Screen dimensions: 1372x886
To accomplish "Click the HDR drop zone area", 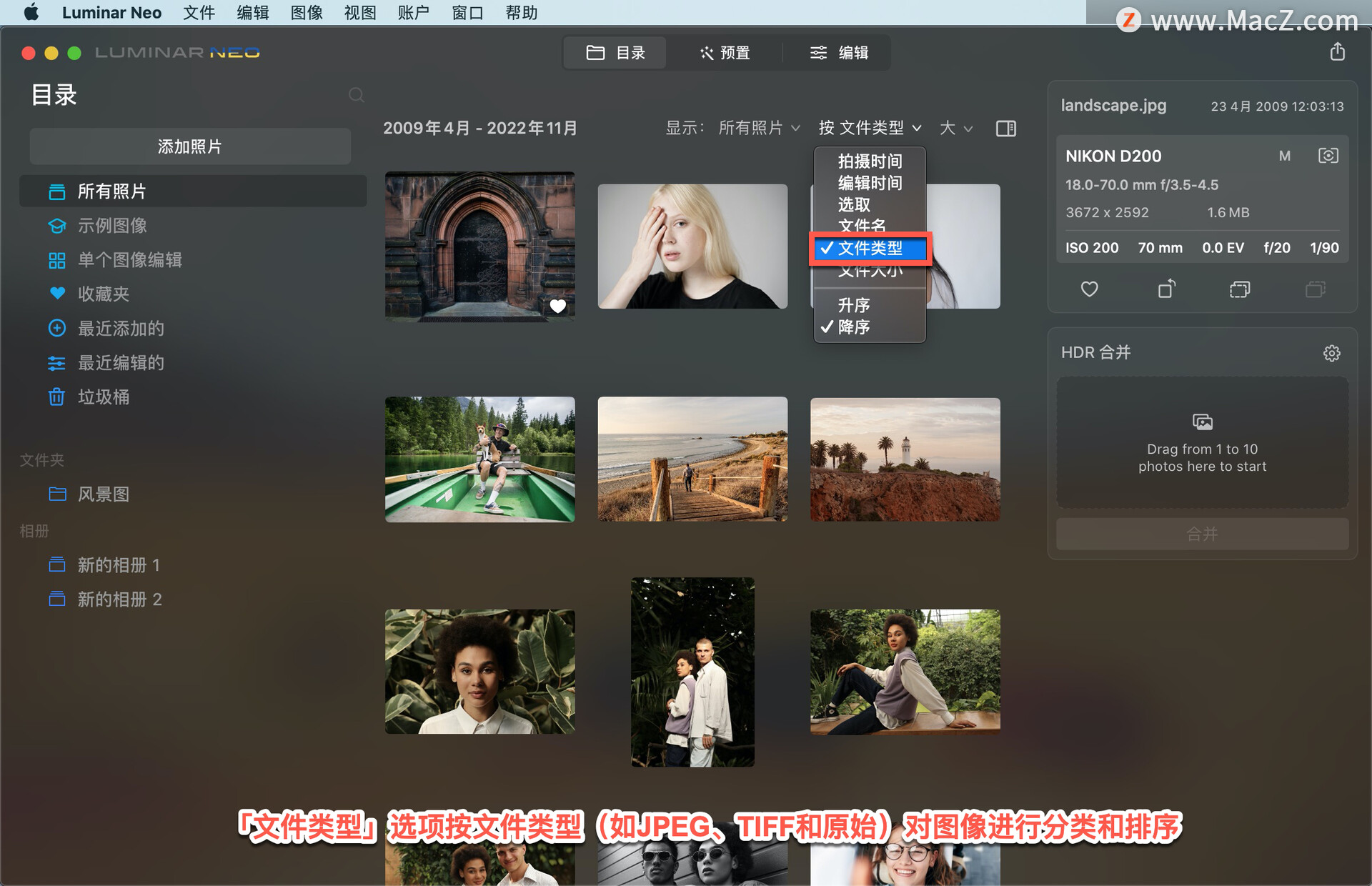I will coord(1202,442).
